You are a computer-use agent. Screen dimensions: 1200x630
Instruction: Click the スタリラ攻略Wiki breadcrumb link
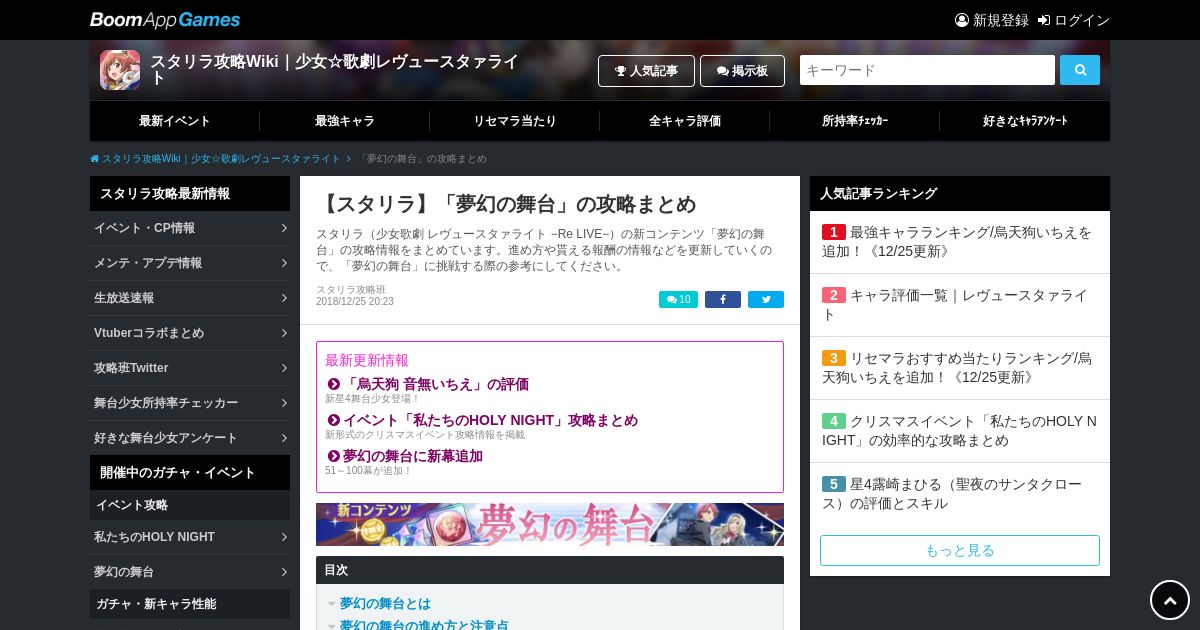[221, 159]
